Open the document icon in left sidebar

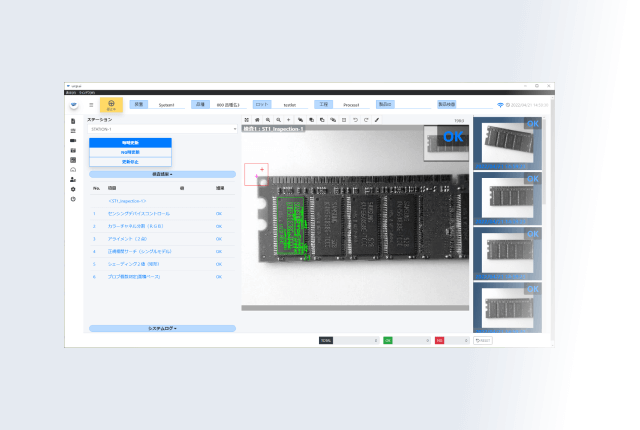[x=73, y=121]
